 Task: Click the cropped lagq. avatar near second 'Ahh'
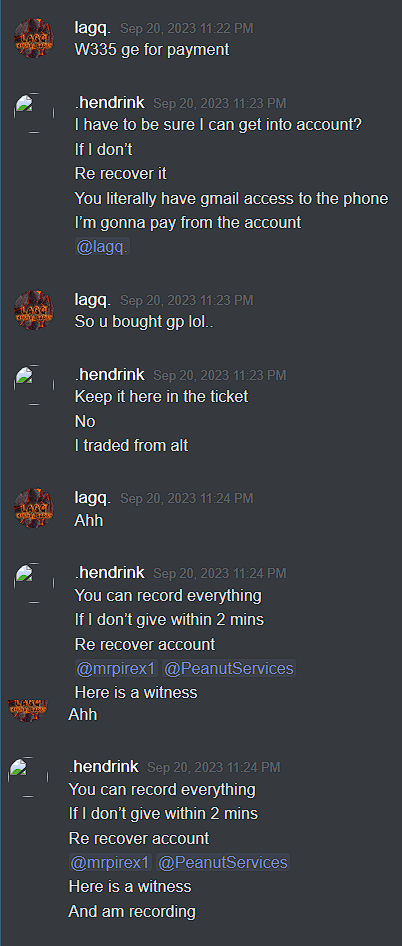tap(28, 711)
